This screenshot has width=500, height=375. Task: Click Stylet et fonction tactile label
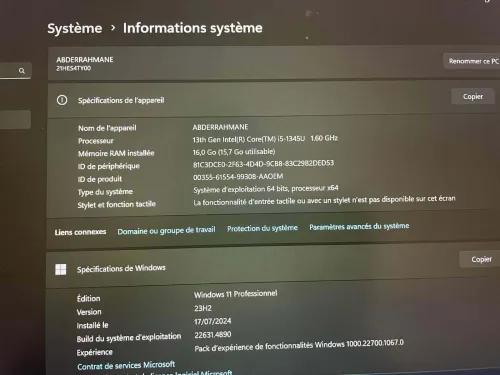(x=117, y=204)
